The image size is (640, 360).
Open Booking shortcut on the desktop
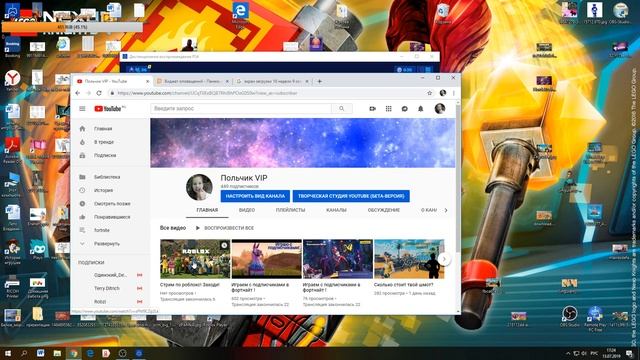tap(12, 47)
